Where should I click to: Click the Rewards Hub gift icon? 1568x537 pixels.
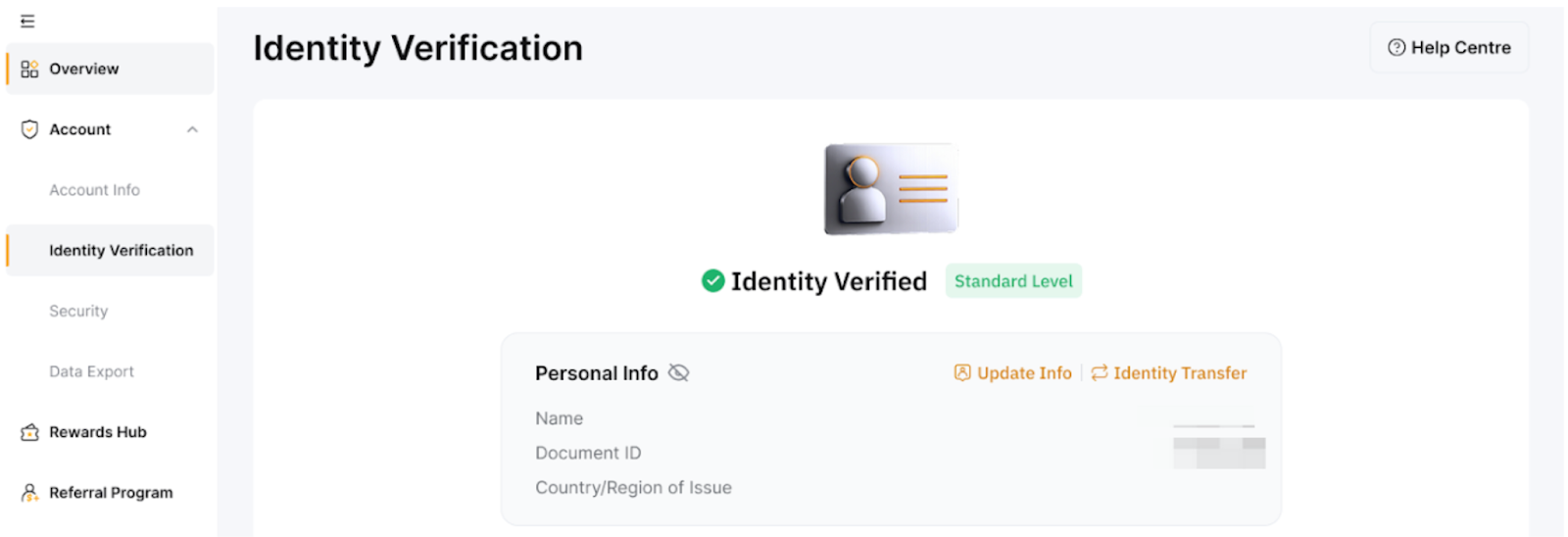(29, 432)
